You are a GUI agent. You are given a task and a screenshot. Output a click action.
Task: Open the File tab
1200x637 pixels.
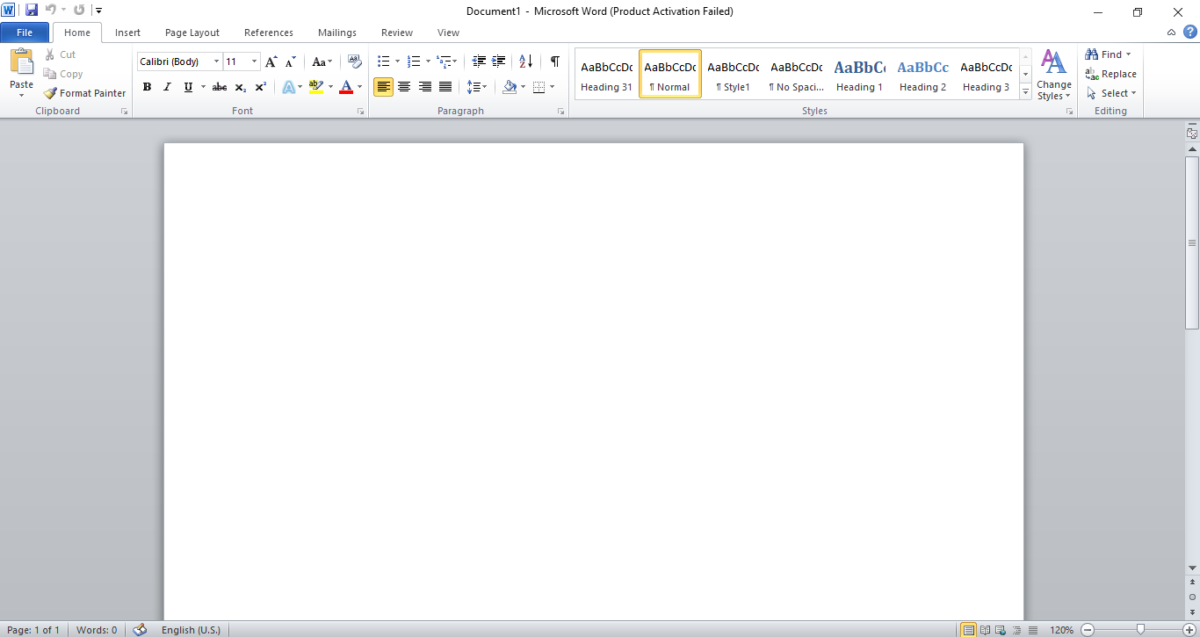24,32
